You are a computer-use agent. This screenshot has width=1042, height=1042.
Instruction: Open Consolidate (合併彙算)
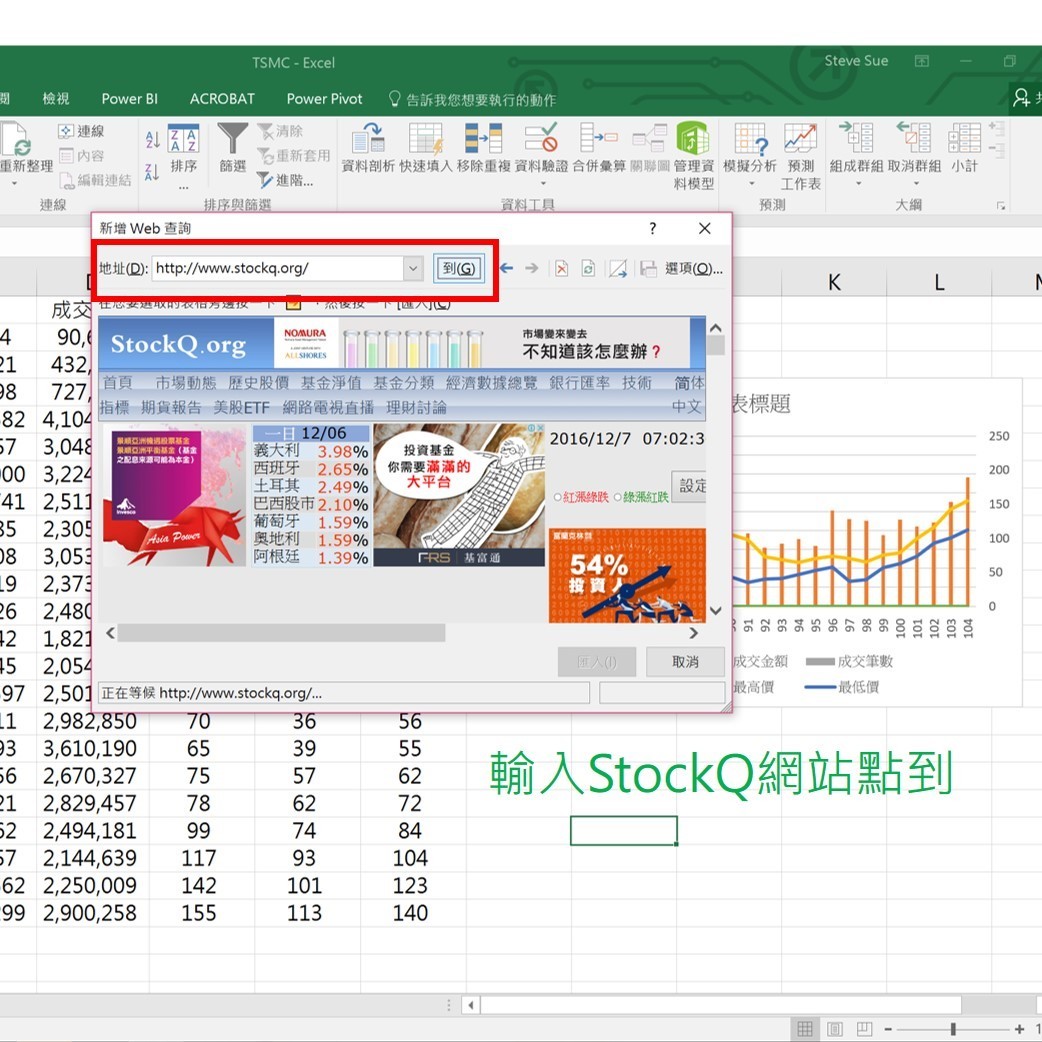599,148
